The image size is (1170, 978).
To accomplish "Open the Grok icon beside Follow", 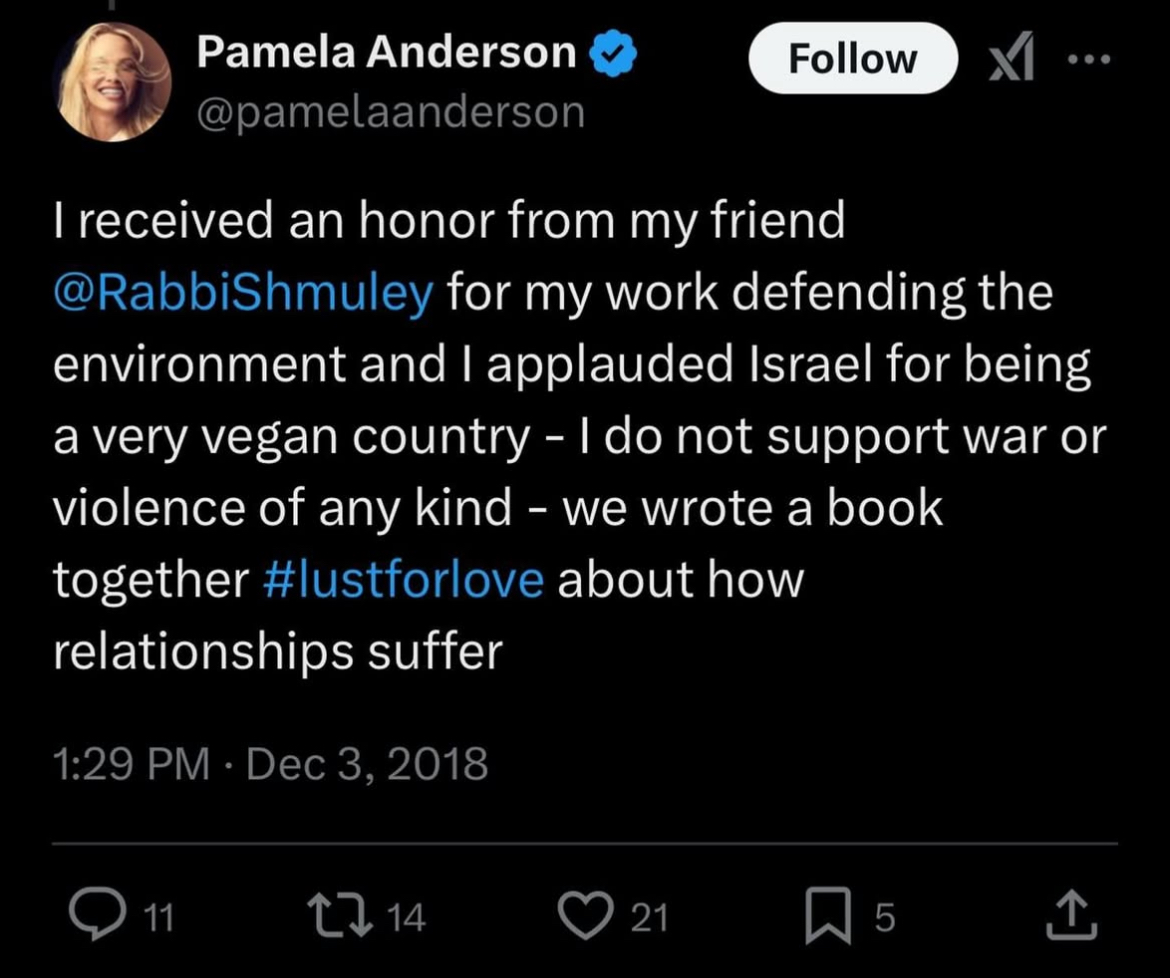I will click(1013, 57).
